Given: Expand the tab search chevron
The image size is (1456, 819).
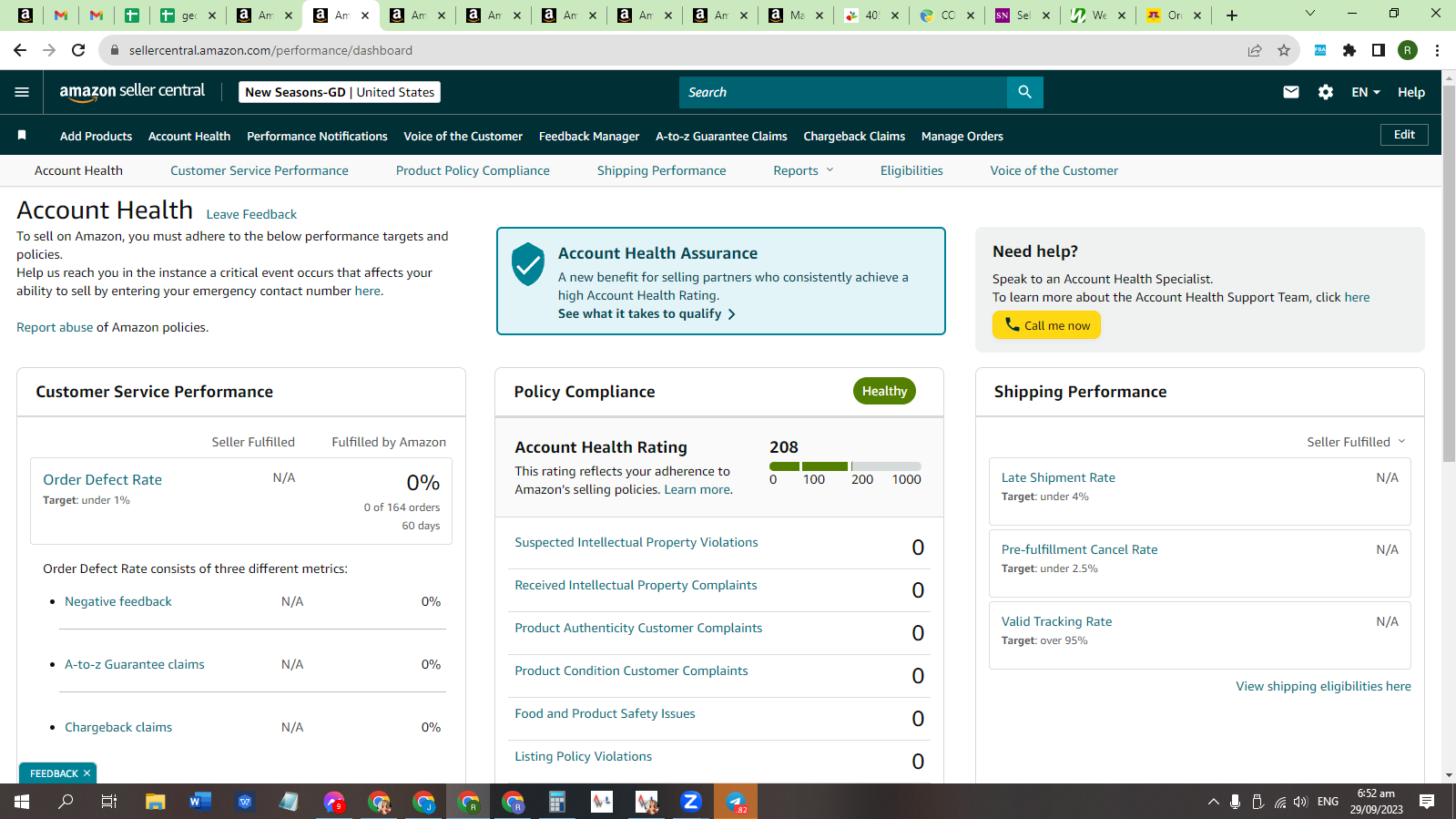Looking at the screenshot, I should (1310, 14).
